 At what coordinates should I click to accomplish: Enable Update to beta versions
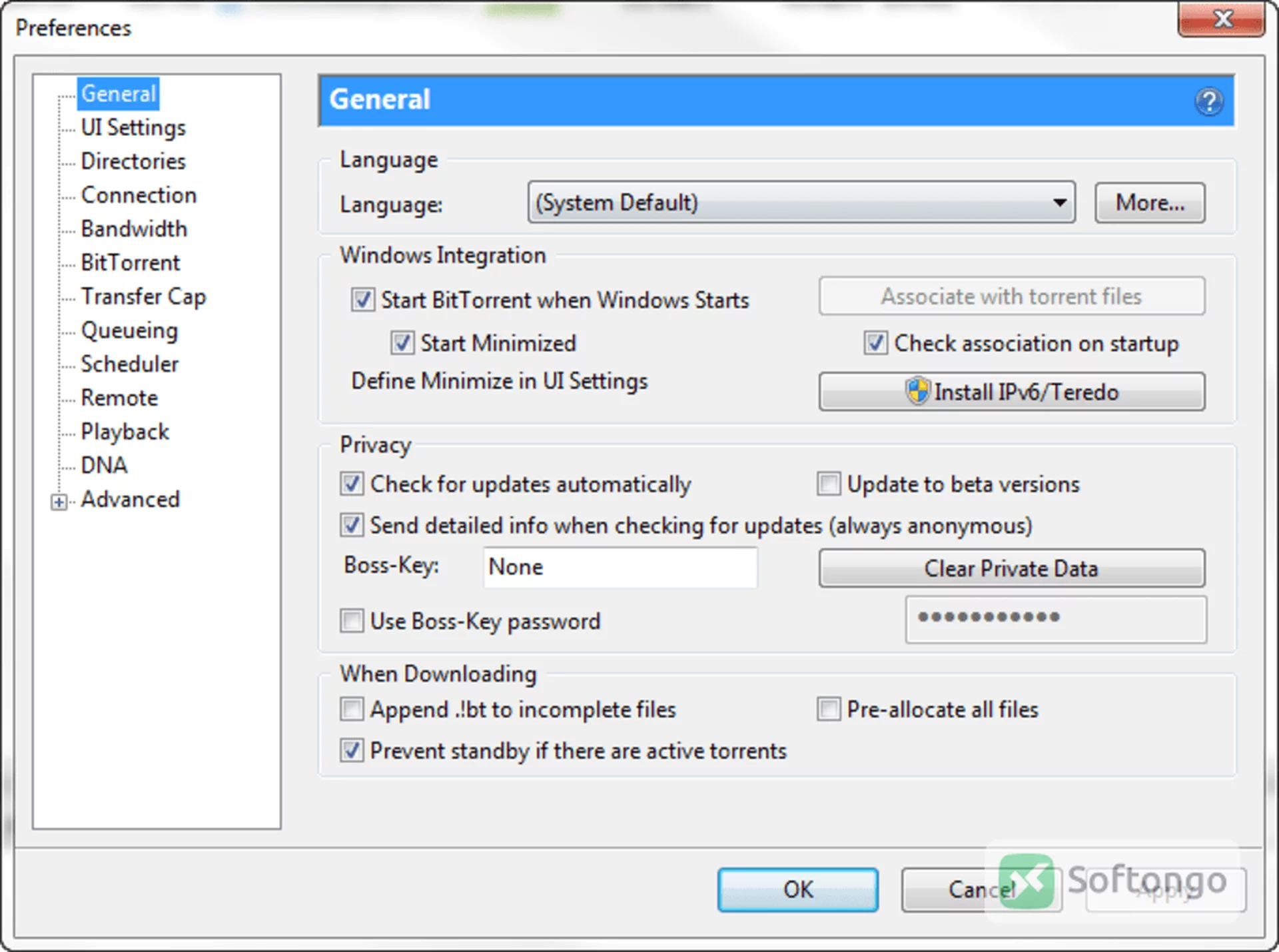pyautogui.click(x=829, y=484)
